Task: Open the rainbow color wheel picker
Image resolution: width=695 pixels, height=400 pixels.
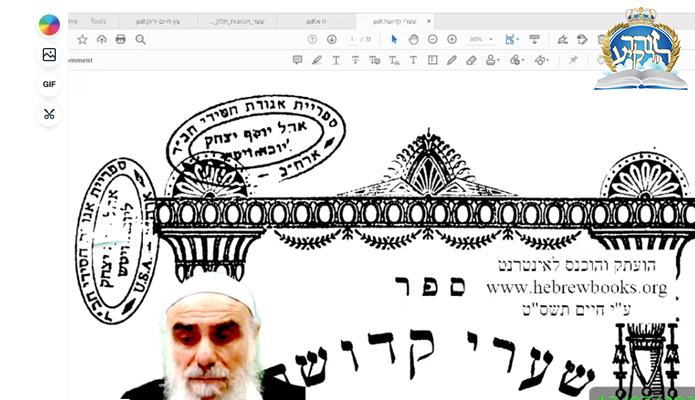Action: pos(48,25)
